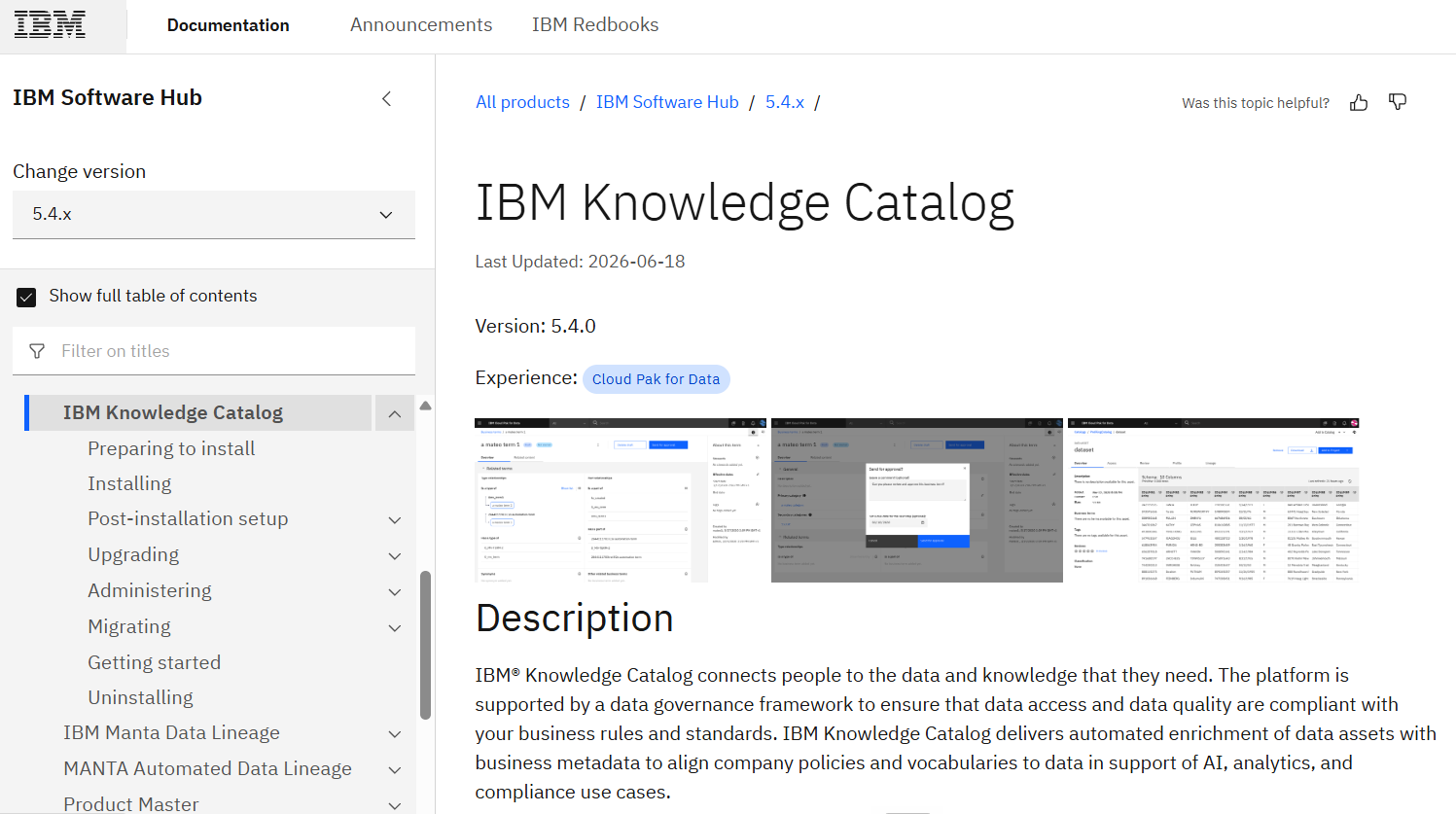
Task: Open the Announcements tab
Action: pos(421,25)
